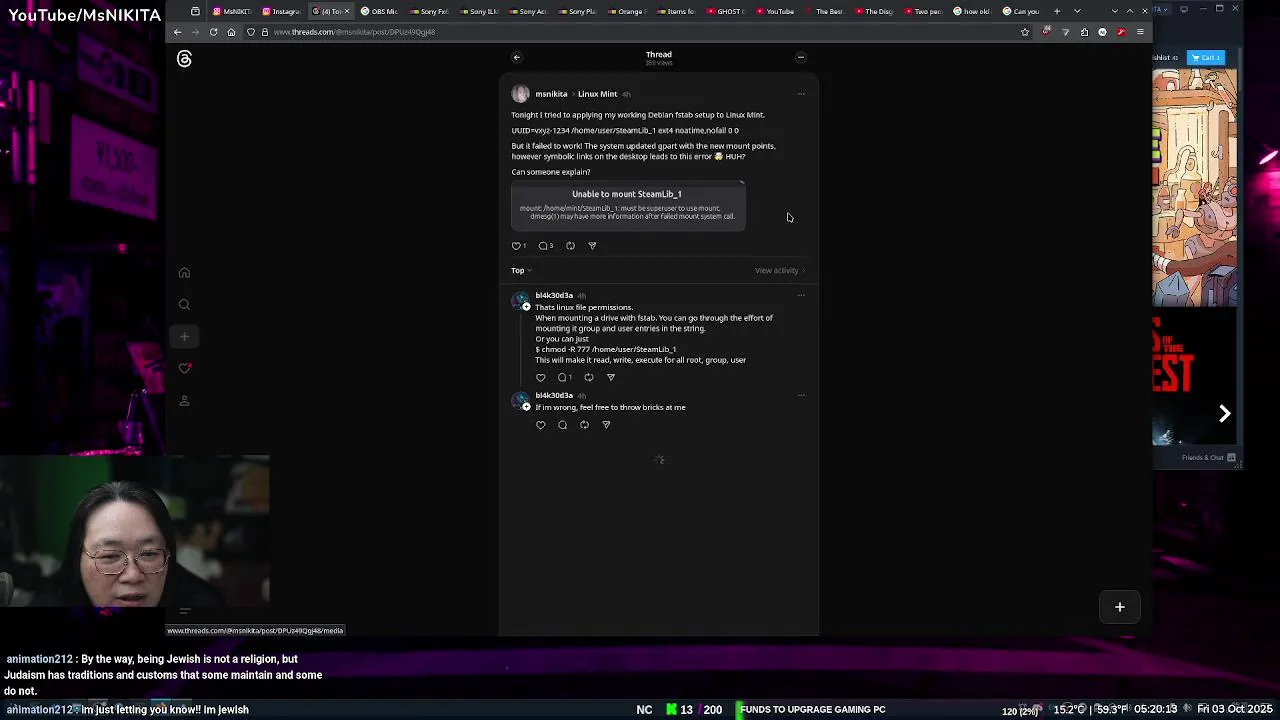Click the floating new thread plus button
Image resolution: width=1280 pixels, height=720 pixels.
coord(1120,607)
